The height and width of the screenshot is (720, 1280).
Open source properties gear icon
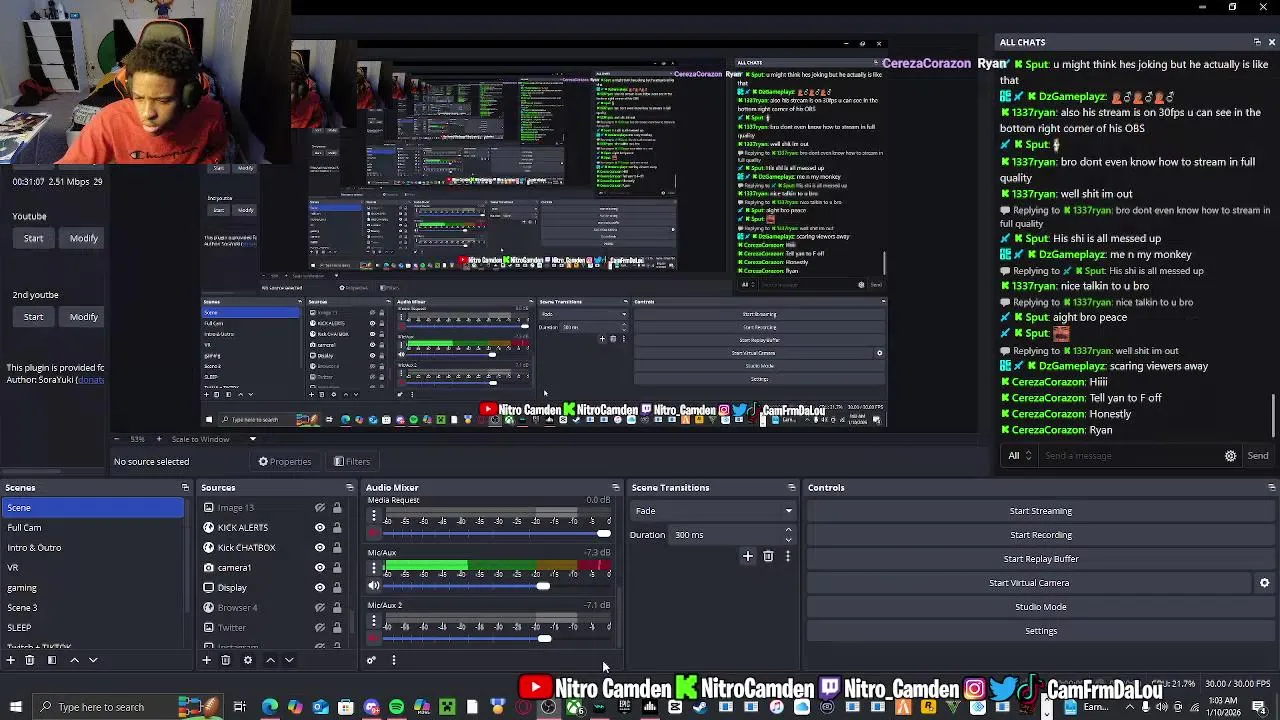(x=248, y=660)
